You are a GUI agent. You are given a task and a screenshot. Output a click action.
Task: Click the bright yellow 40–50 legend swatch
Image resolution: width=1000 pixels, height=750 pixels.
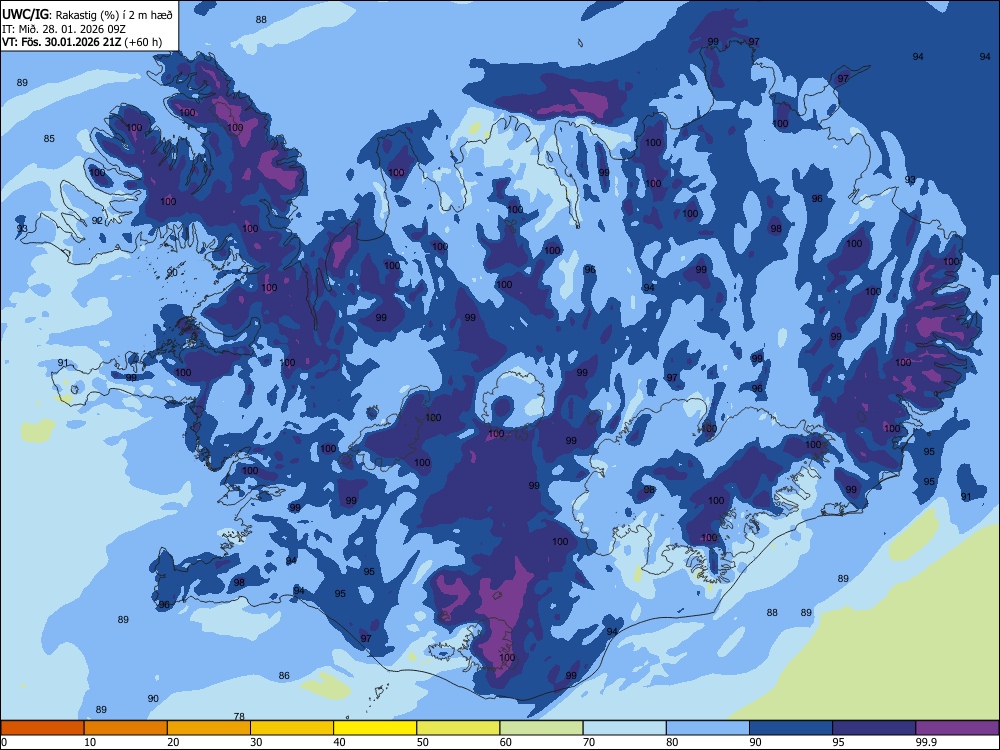[x=375, y=728]
